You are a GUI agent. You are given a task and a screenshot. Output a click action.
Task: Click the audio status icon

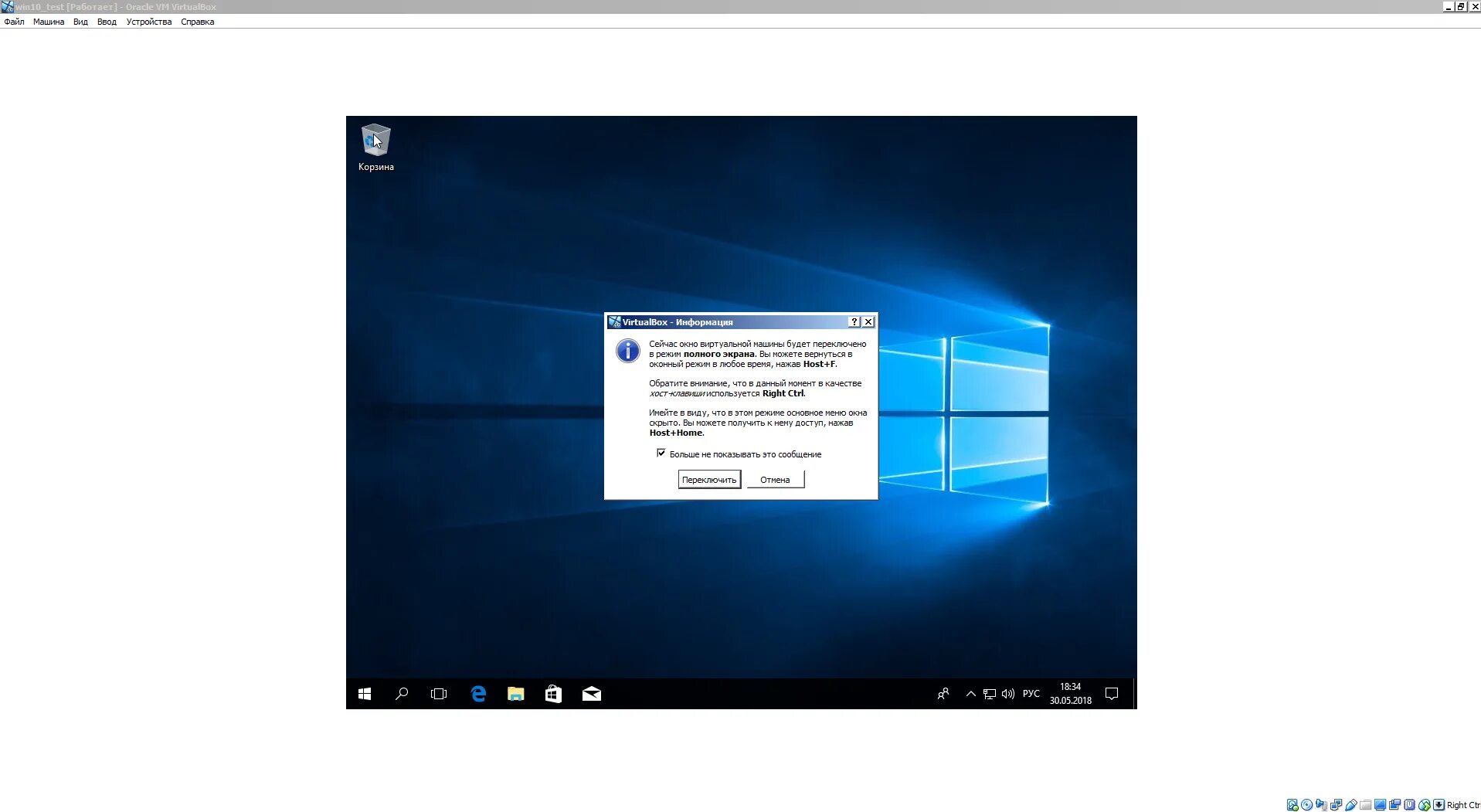(1322, 804)
